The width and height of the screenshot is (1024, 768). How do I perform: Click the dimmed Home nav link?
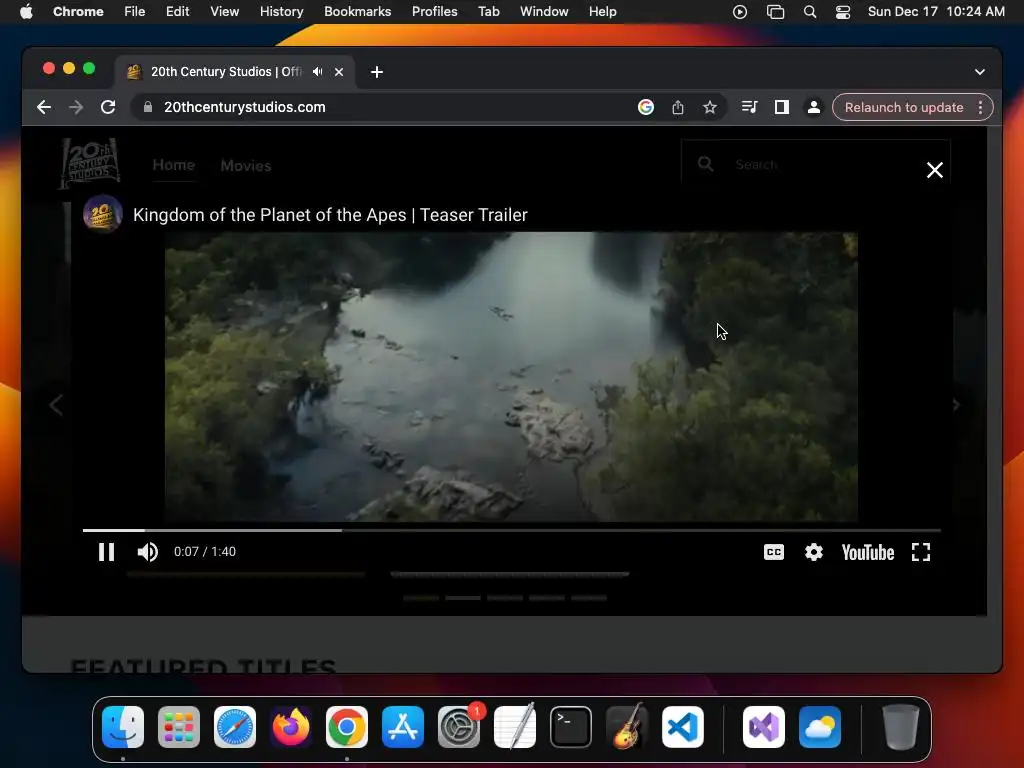click(x=174, y=165)
